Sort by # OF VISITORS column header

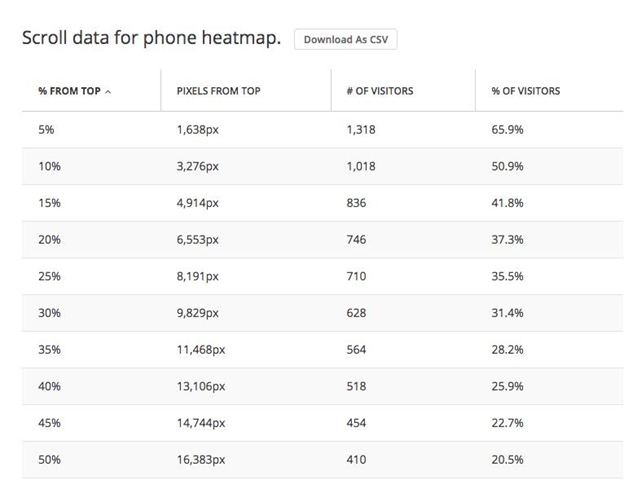[380, 91]
